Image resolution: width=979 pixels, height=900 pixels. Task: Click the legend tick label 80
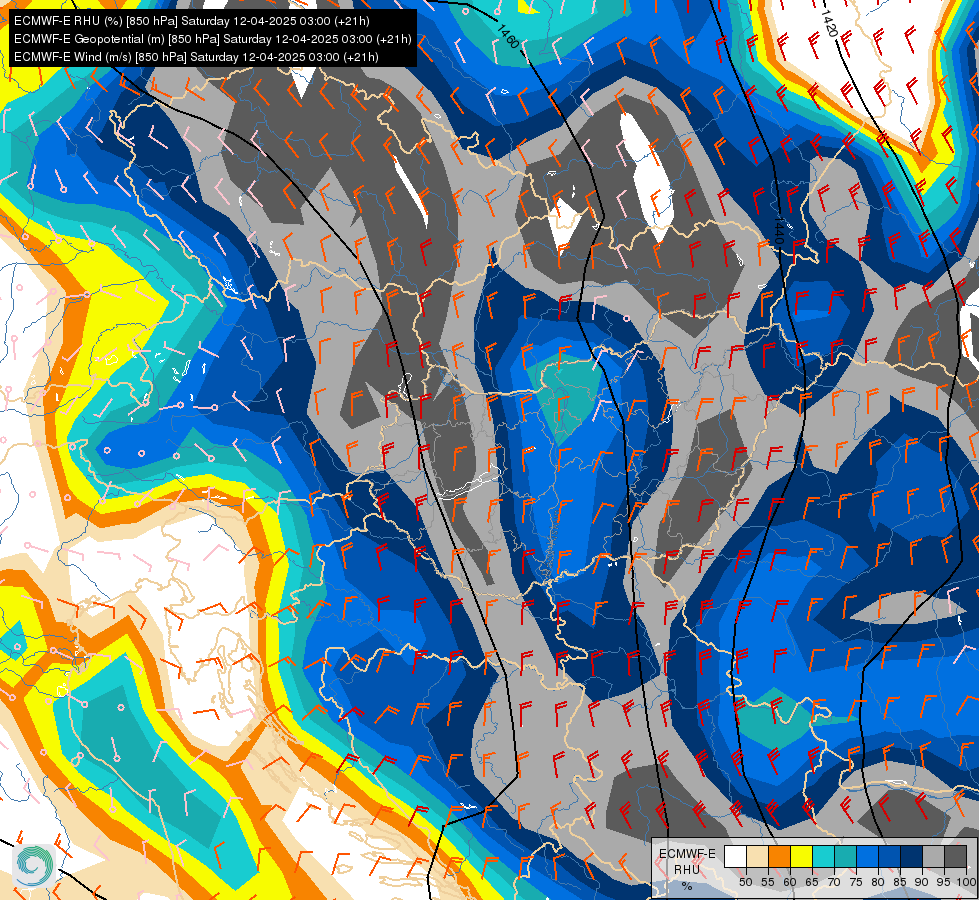(x=878, y=882)
